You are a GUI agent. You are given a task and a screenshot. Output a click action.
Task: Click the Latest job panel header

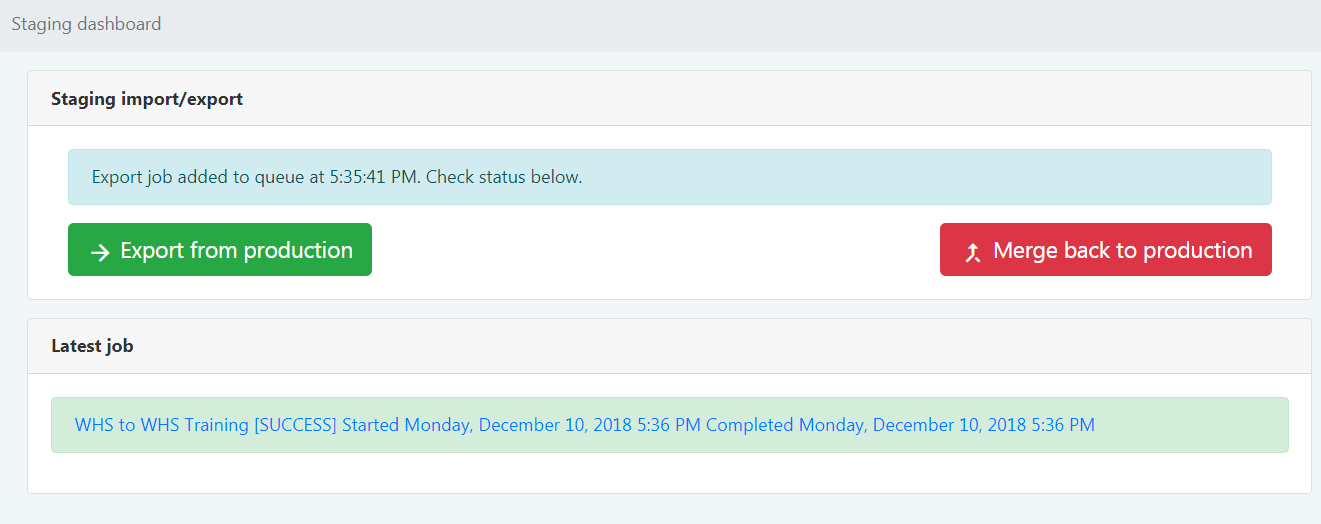coord(92,346)
